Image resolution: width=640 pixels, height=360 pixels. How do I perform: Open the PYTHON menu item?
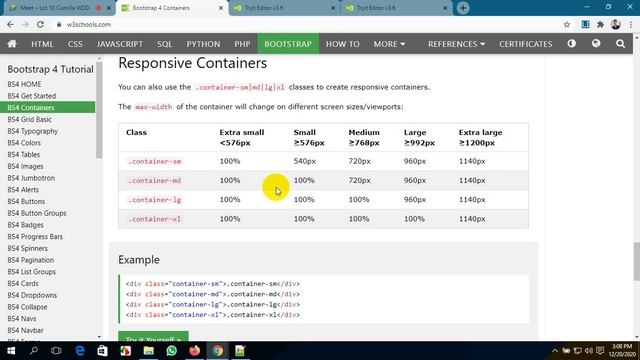coord(203,44)
